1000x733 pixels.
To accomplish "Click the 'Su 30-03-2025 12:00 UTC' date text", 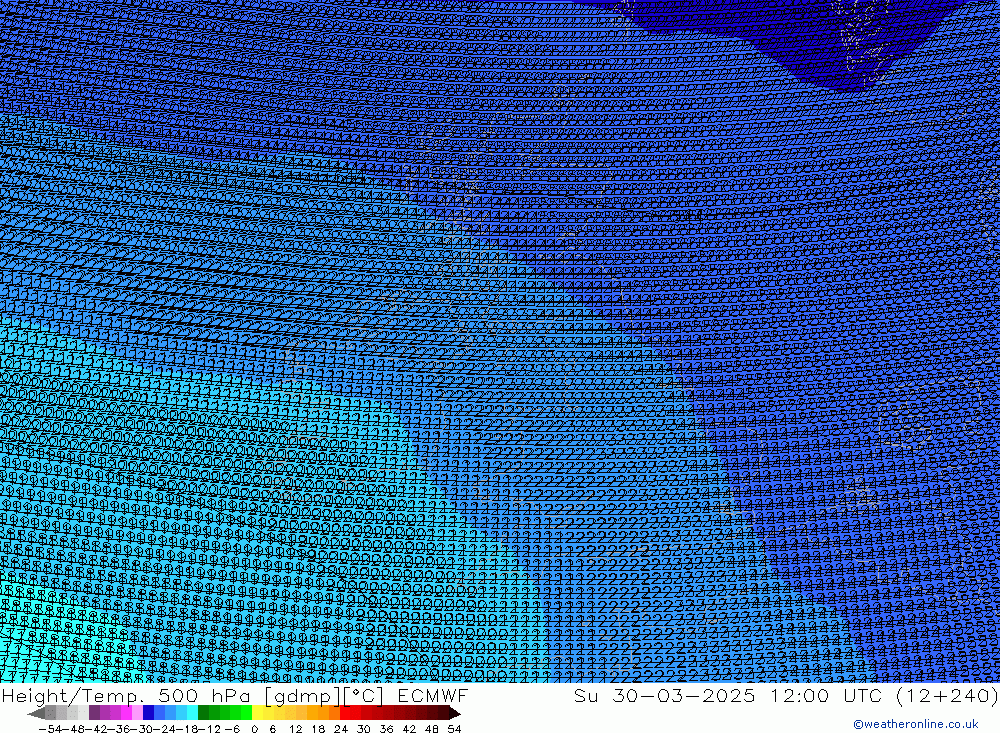I will click(728, 695).
